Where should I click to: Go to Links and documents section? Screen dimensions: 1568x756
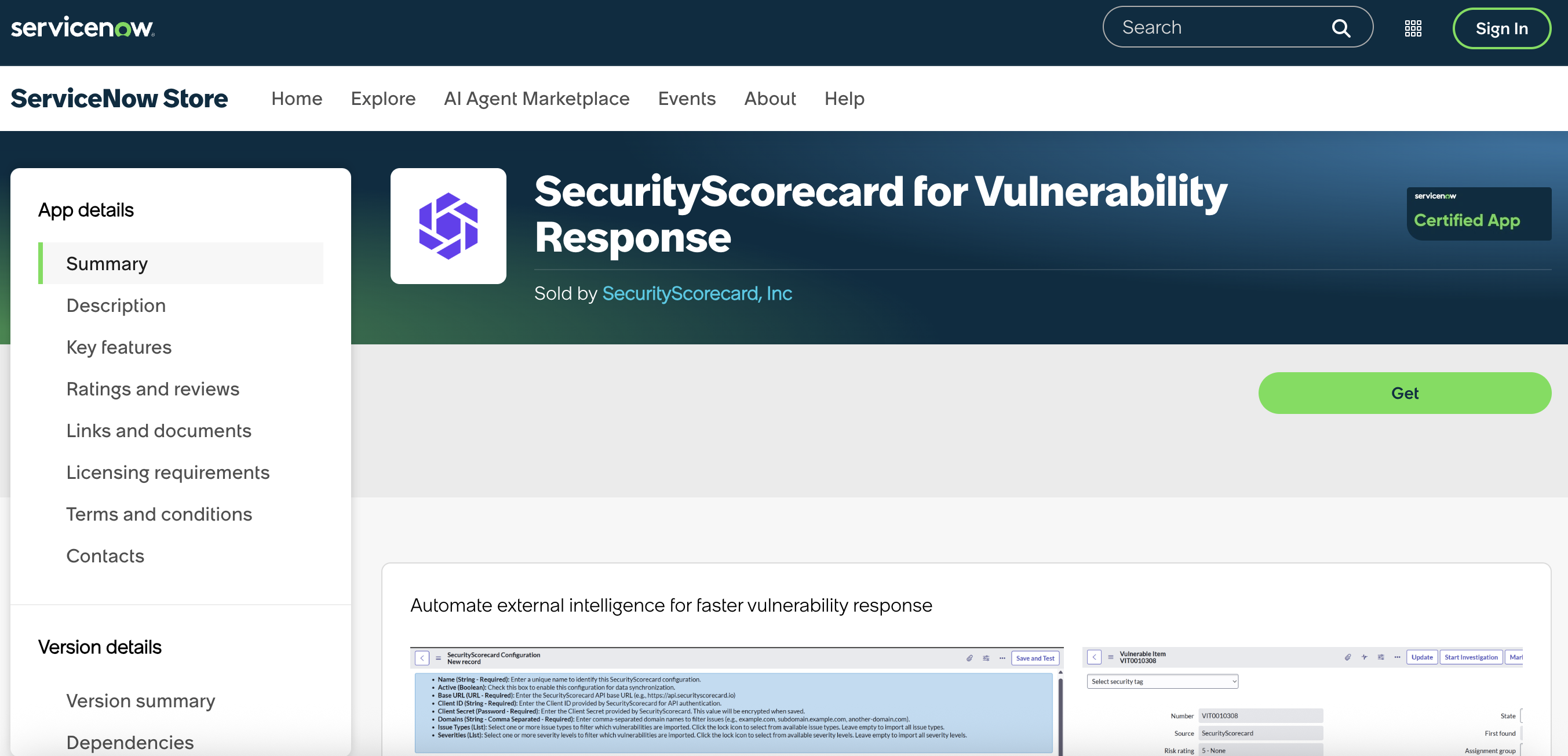click(x=158, y=431)
